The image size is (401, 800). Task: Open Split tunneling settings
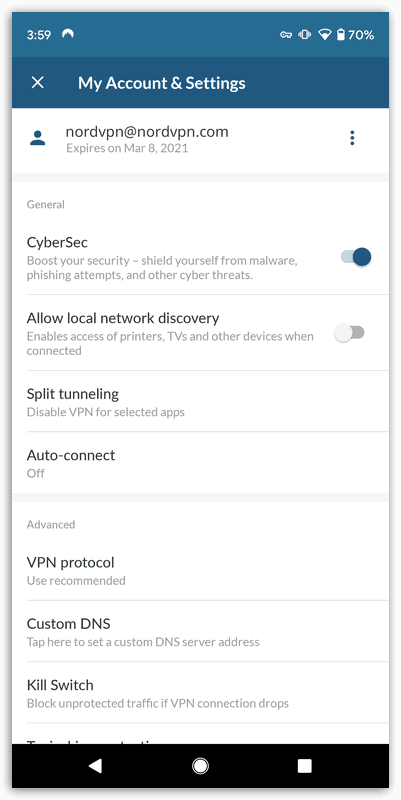(x=200, y=402)
